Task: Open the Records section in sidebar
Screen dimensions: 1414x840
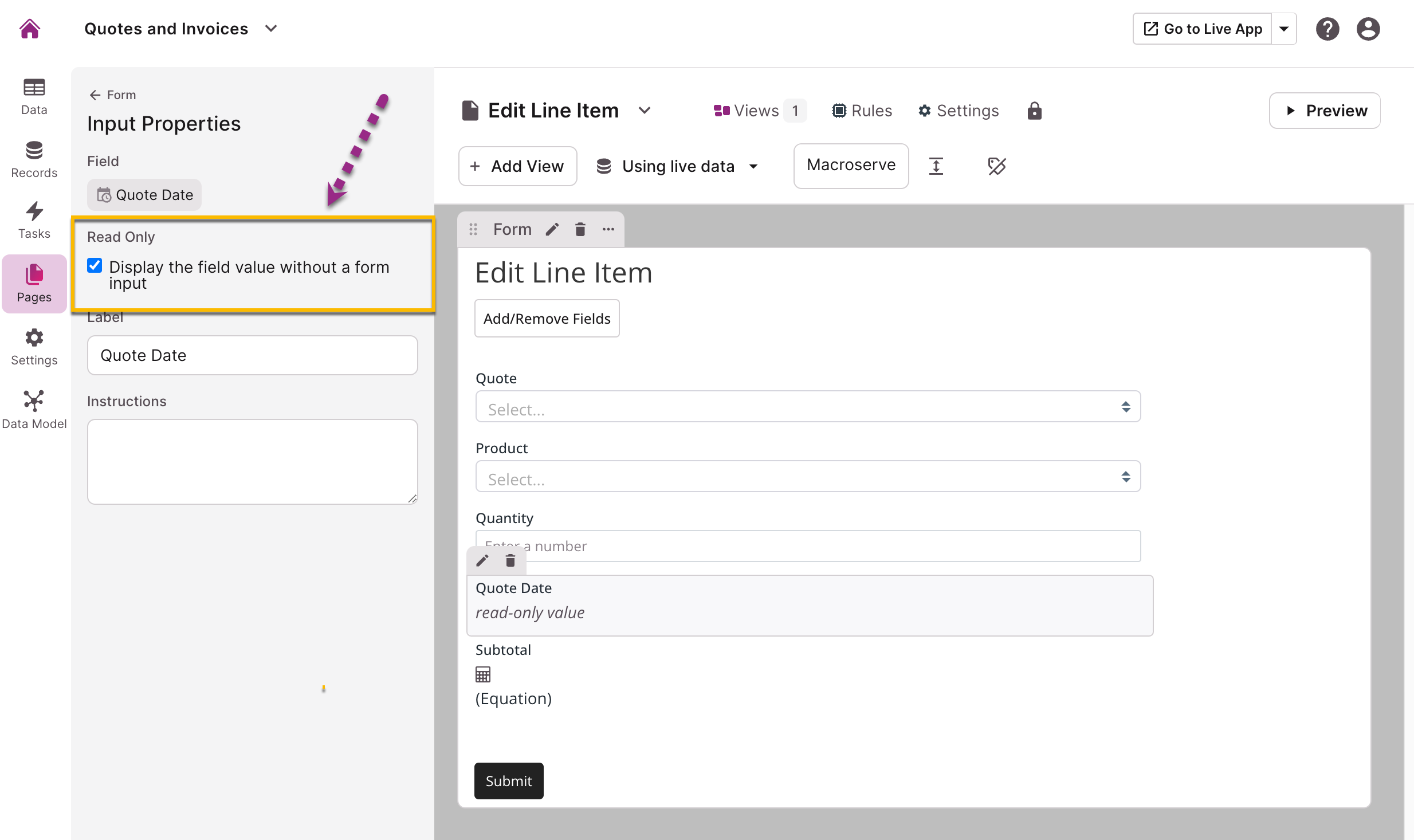Action: [x=34, y=159]
